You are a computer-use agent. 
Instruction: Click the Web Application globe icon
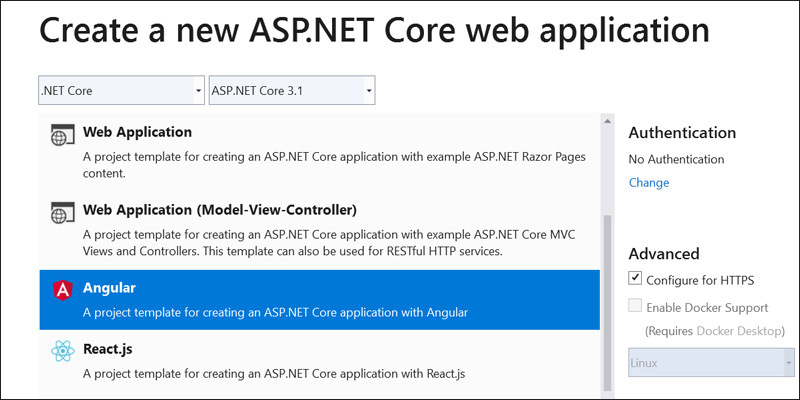62,135
